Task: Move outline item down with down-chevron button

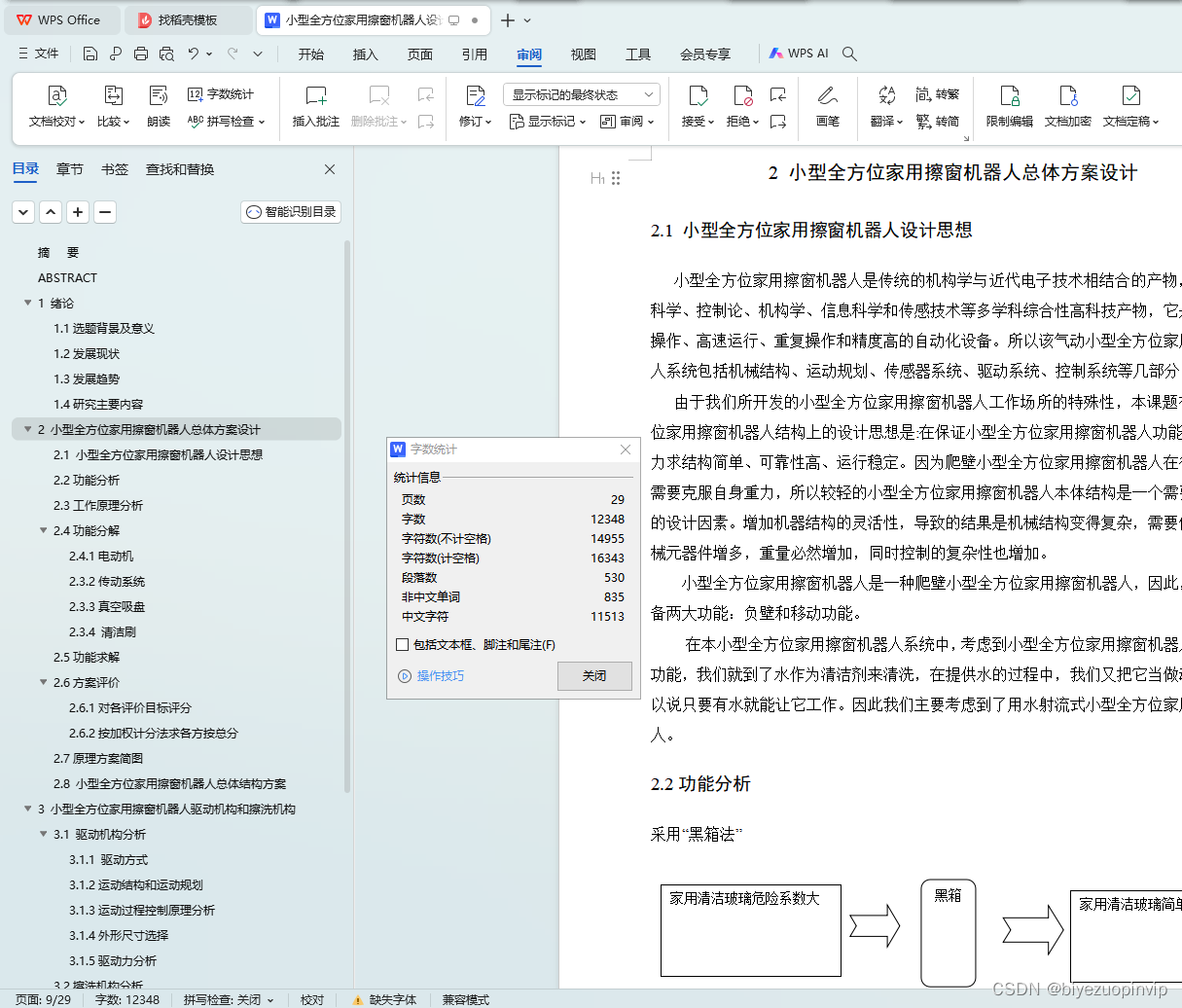Action: [x=23, y=211]
